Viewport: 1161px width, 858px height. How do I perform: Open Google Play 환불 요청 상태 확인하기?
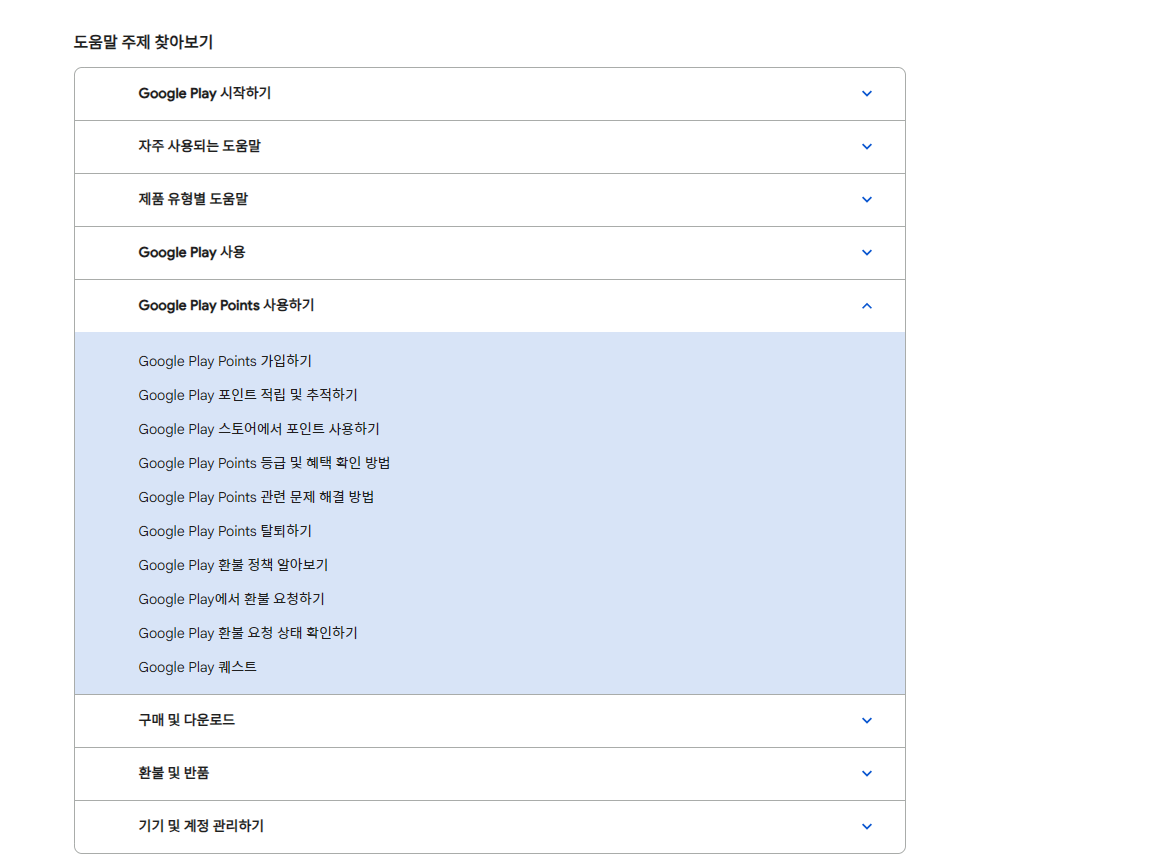pyautogui.click(x=248, y=634)
